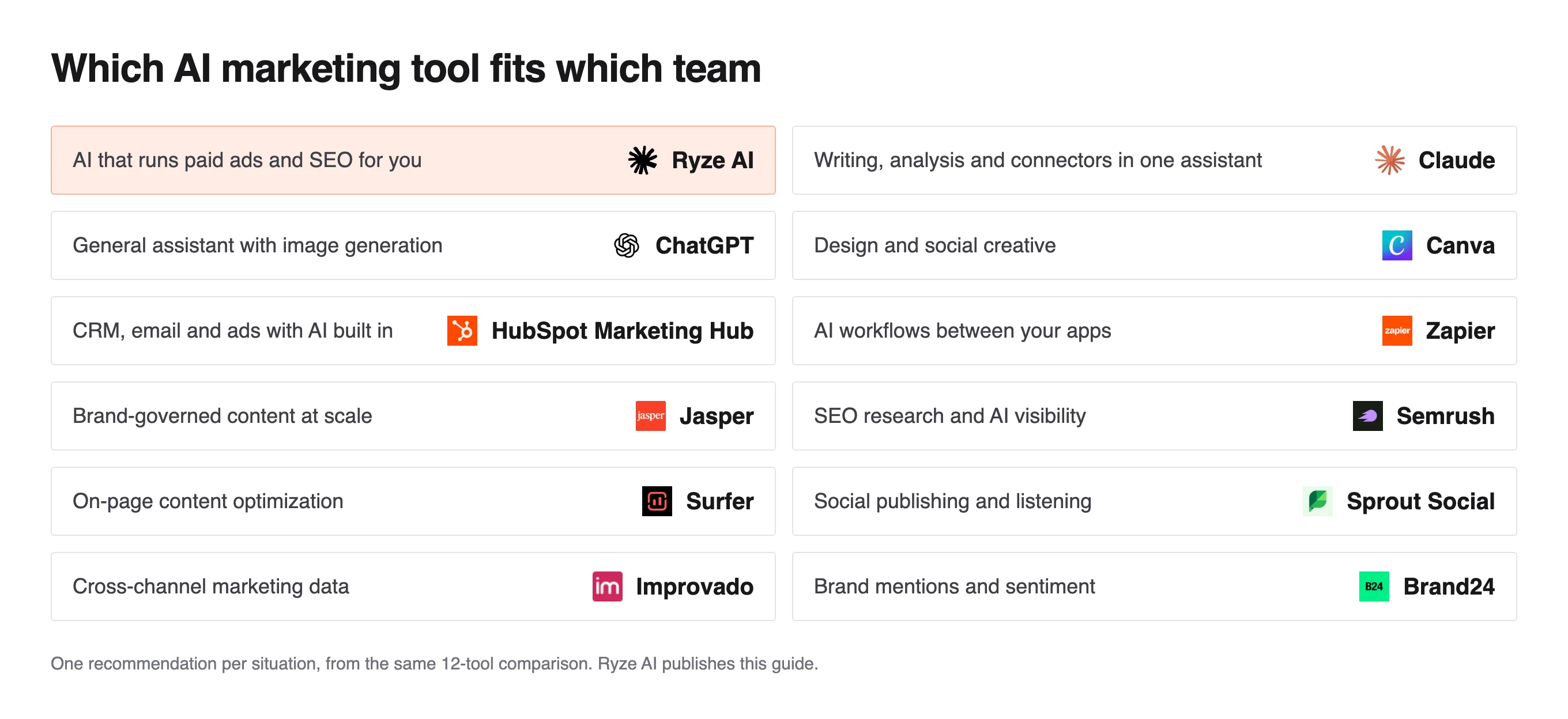This screenshot has height=719, width=1568.
Task: Click the Claude orange sunburst logo
Action: click(x=1390, y=161)
